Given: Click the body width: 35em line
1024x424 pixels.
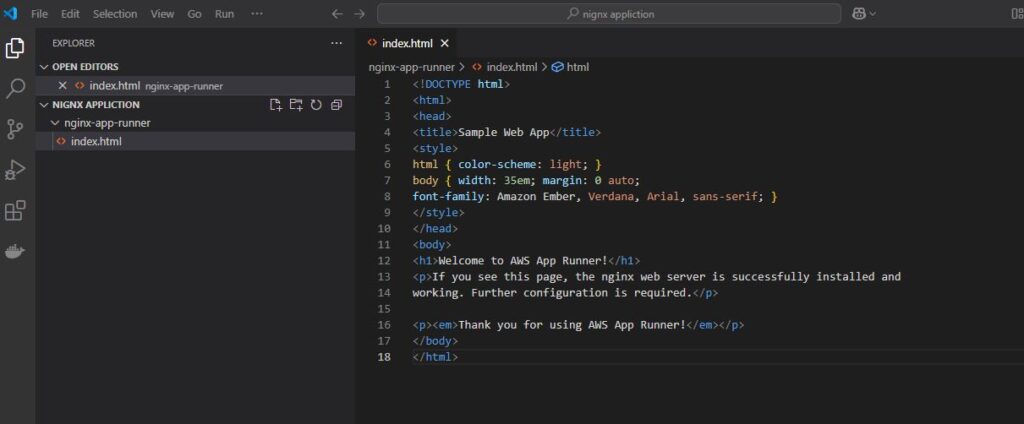Looking at the screenshot, I should click(x=526, y=180).
